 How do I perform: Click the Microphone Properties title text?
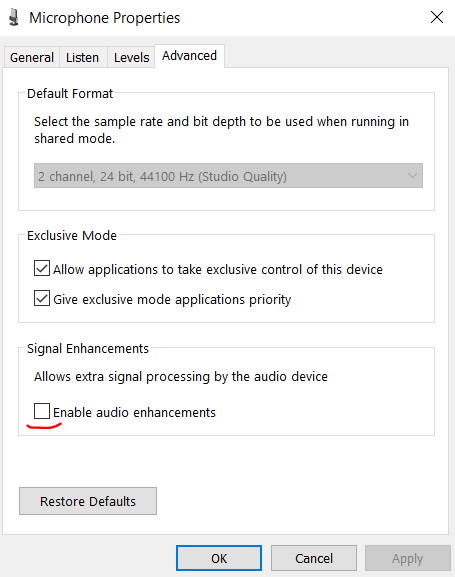[x=105, y=18]
